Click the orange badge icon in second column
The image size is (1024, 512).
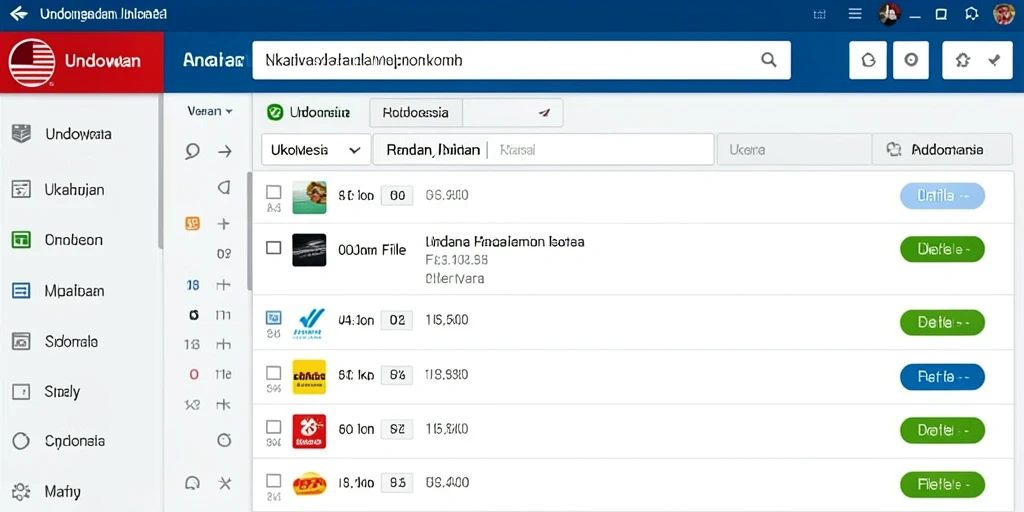(193, 224)
